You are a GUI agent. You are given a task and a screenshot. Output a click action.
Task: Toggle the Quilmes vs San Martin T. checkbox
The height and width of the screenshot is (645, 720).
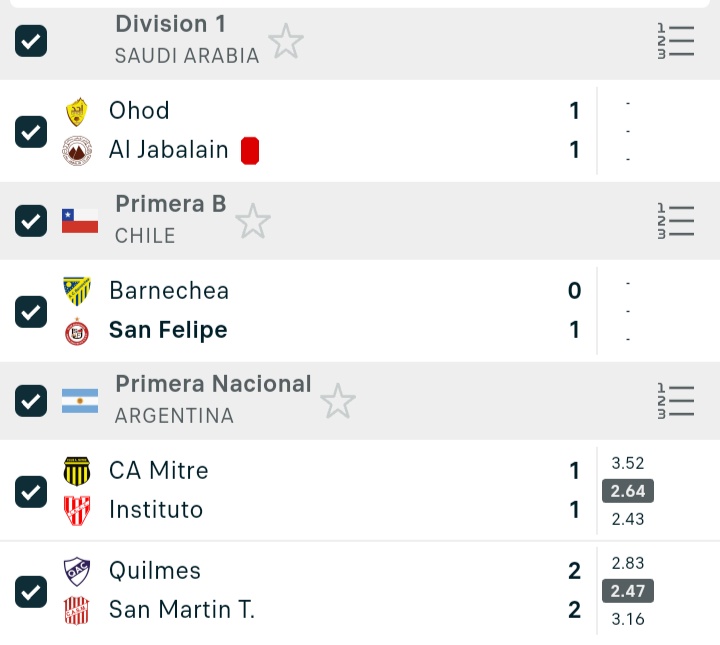31,591
